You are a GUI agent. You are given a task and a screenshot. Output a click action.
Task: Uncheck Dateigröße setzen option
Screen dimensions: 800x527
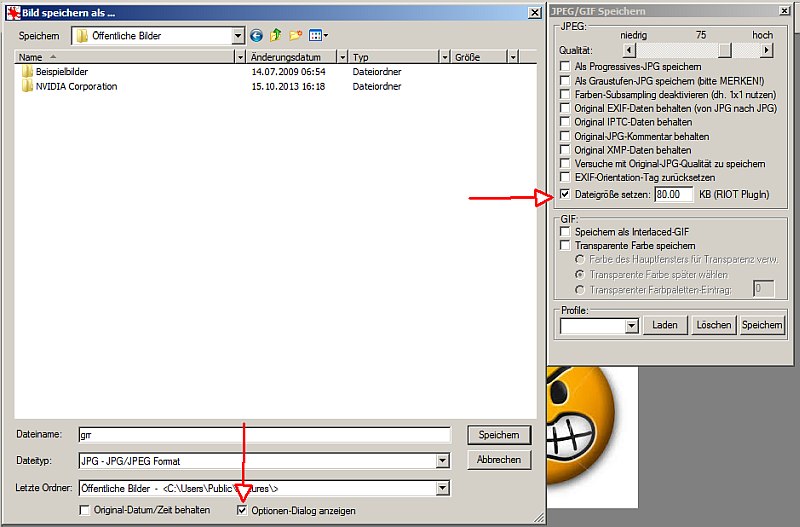pyautogui.click(x=566, y=193)
